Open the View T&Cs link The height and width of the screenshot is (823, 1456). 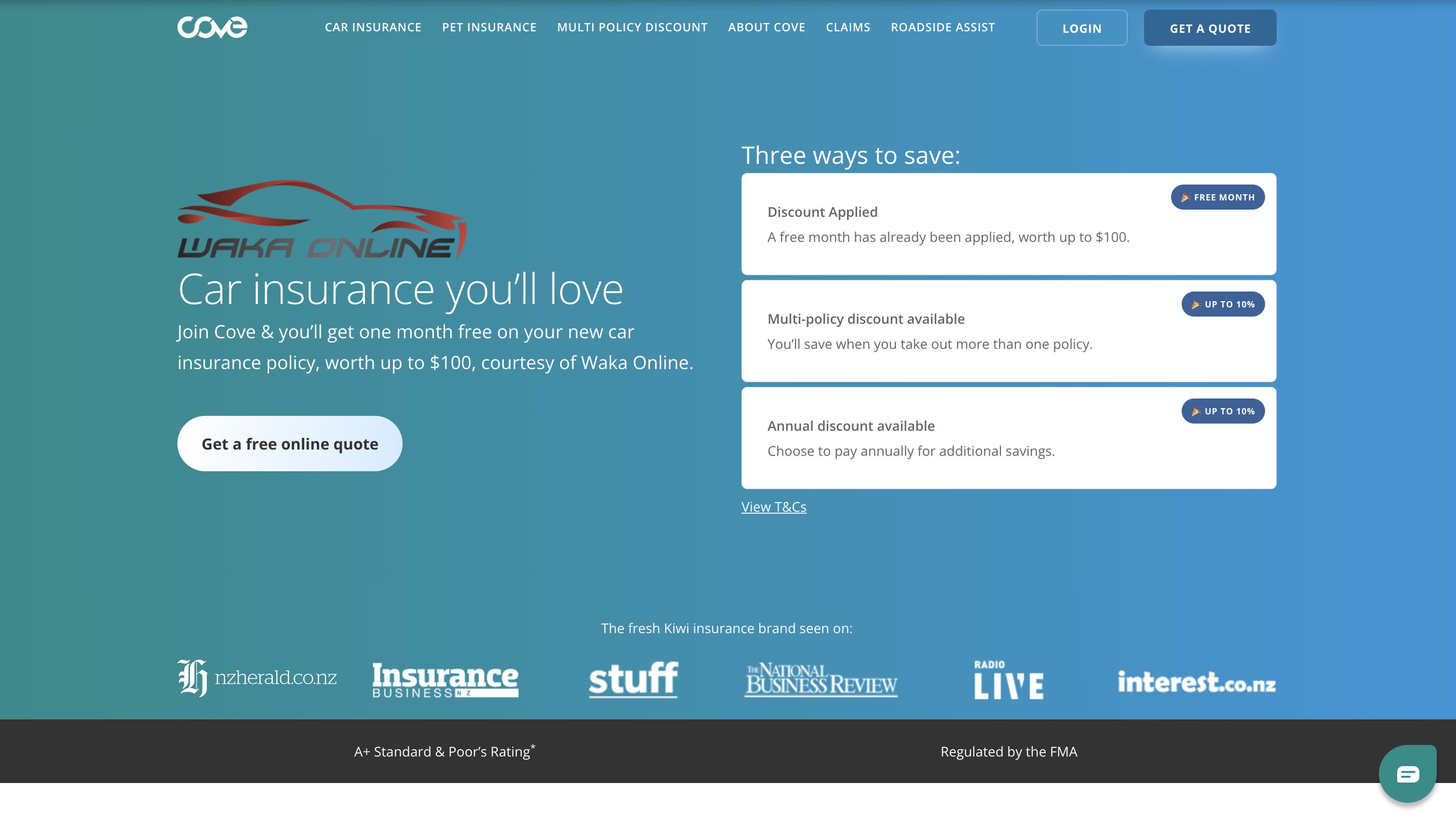773,507
